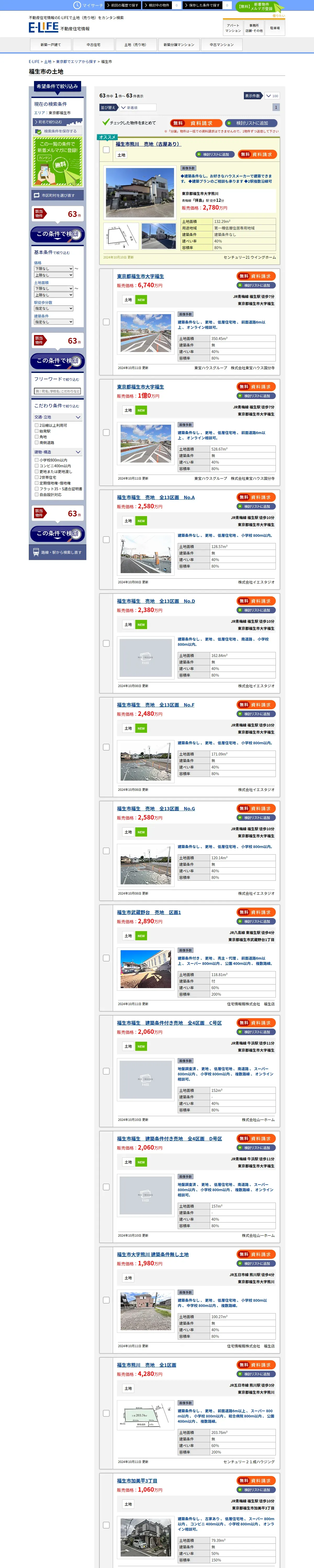Enable 始発駅 filter checkbox
314x1568 pixels.
[x=37, y=431]
